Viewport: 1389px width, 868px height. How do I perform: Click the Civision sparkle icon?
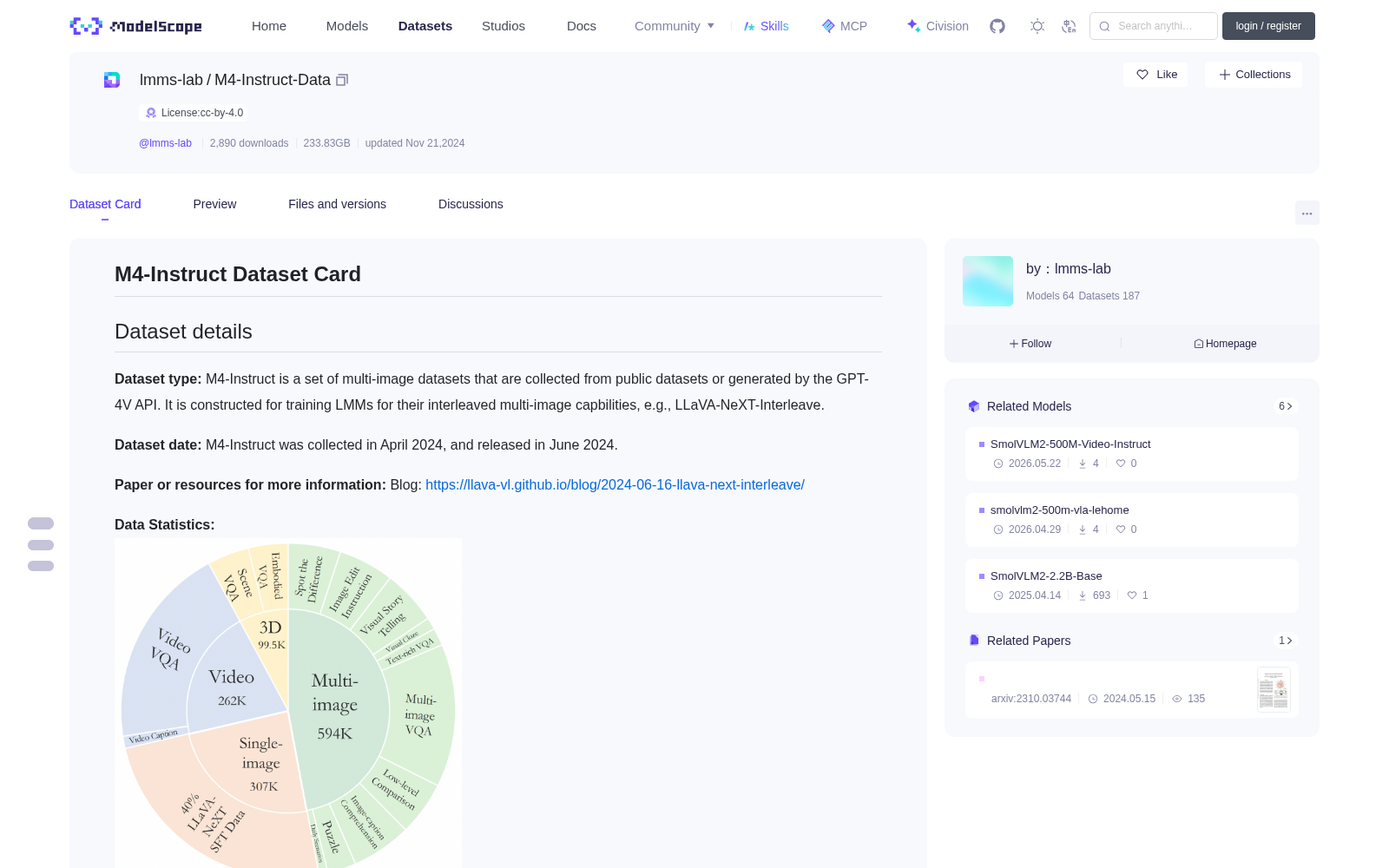pos(913,26)
